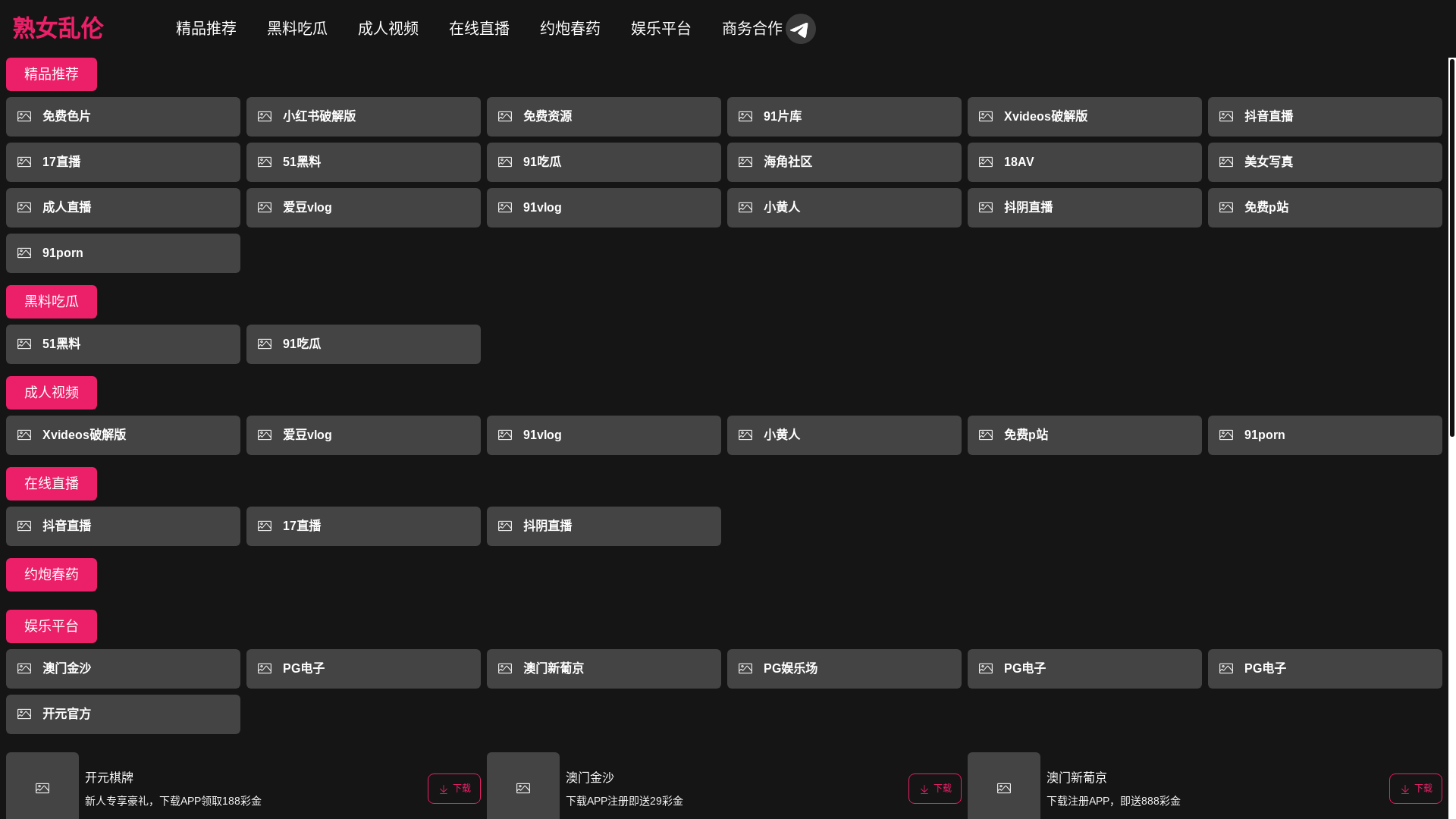Open 约炮春药 in the top navigation
Image resolution: width=1456 pixels, height=819 pixels.
[570, 28]
